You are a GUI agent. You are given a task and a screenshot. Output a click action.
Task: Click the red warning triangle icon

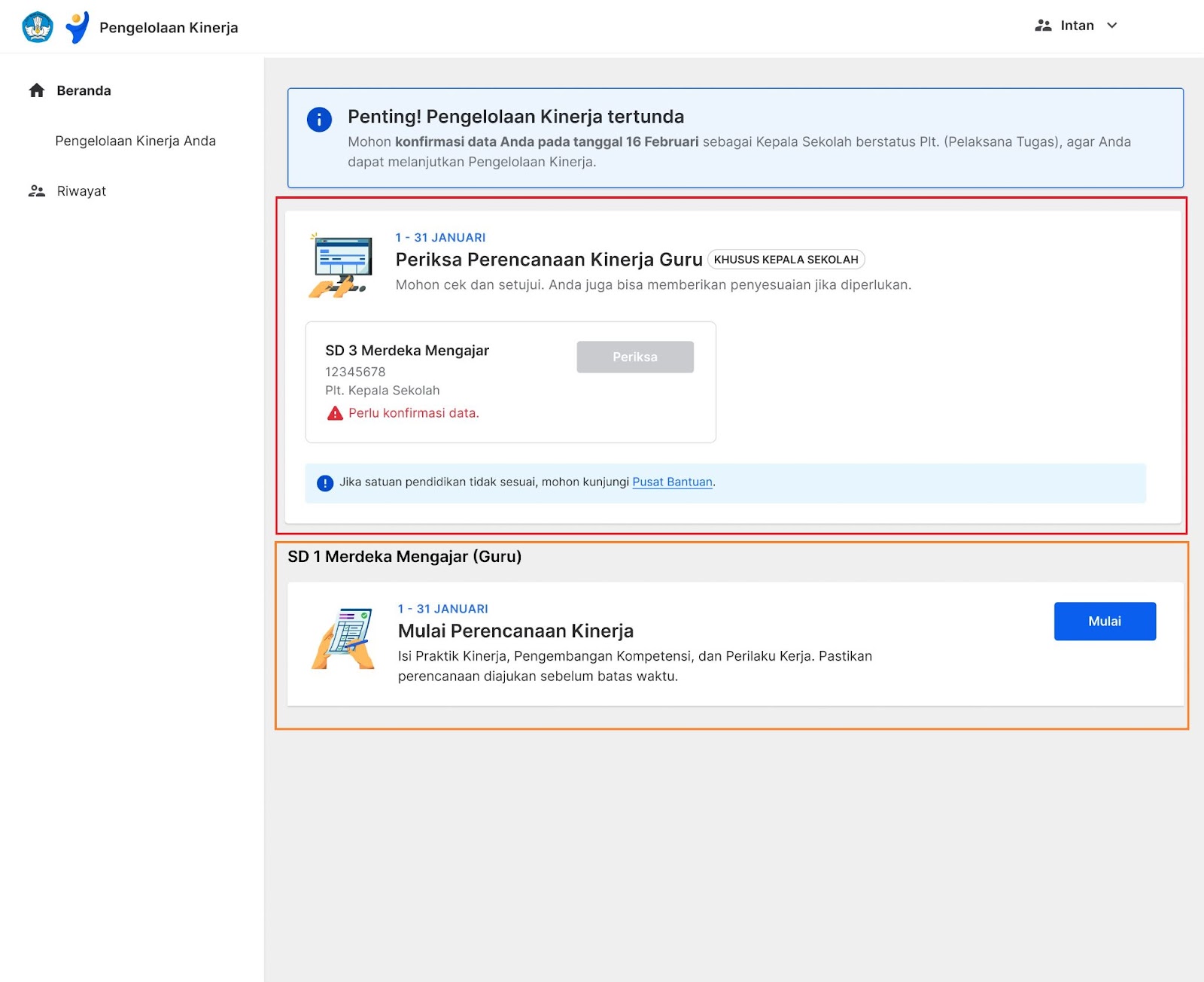point(335,413)
